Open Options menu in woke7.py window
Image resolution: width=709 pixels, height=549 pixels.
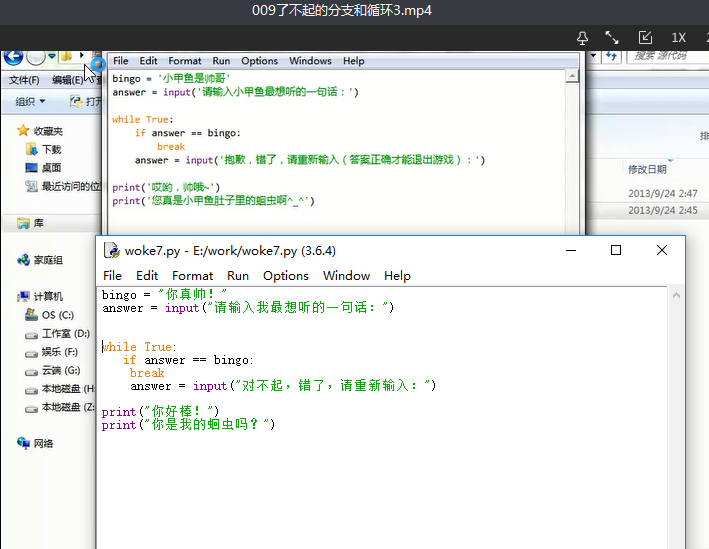click(286, 275)
